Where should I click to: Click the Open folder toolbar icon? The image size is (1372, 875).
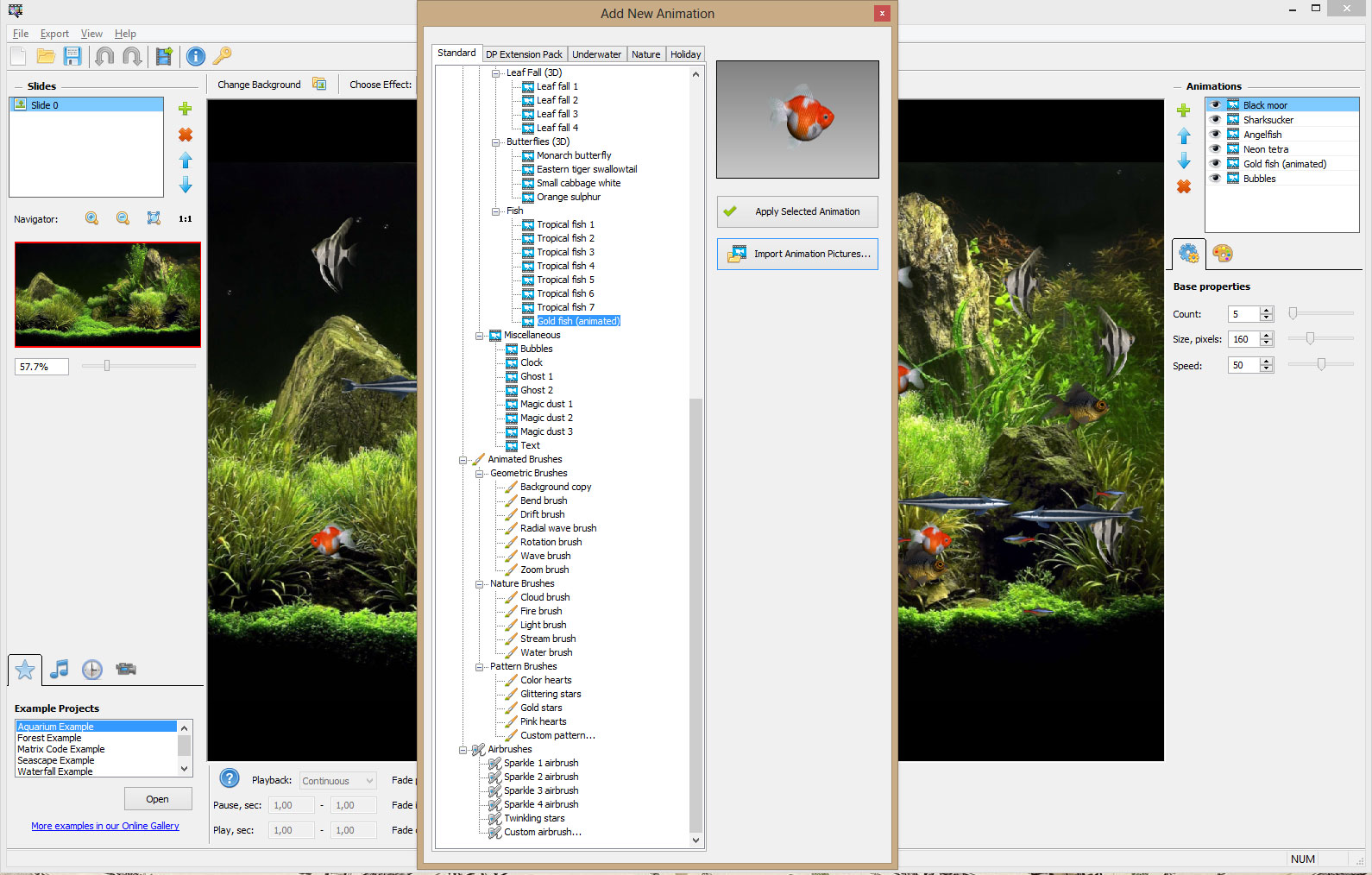[x=46, y=57]
